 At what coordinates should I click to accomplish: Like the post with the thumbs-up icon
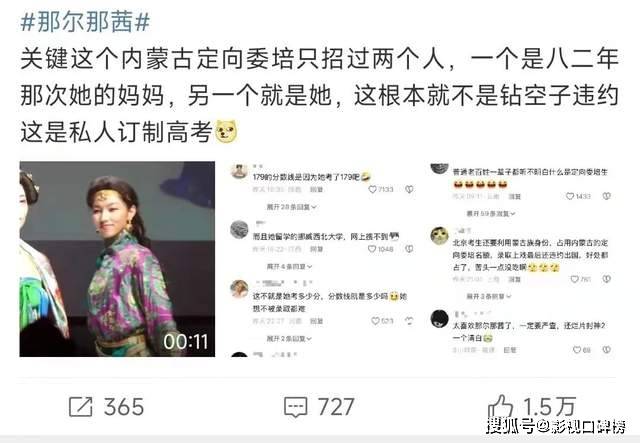pos(500,407)
